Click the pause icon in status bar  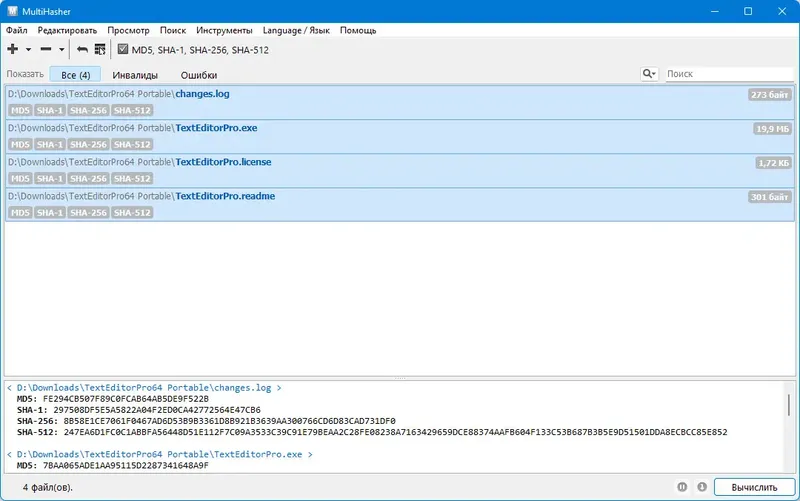[682, 487]
